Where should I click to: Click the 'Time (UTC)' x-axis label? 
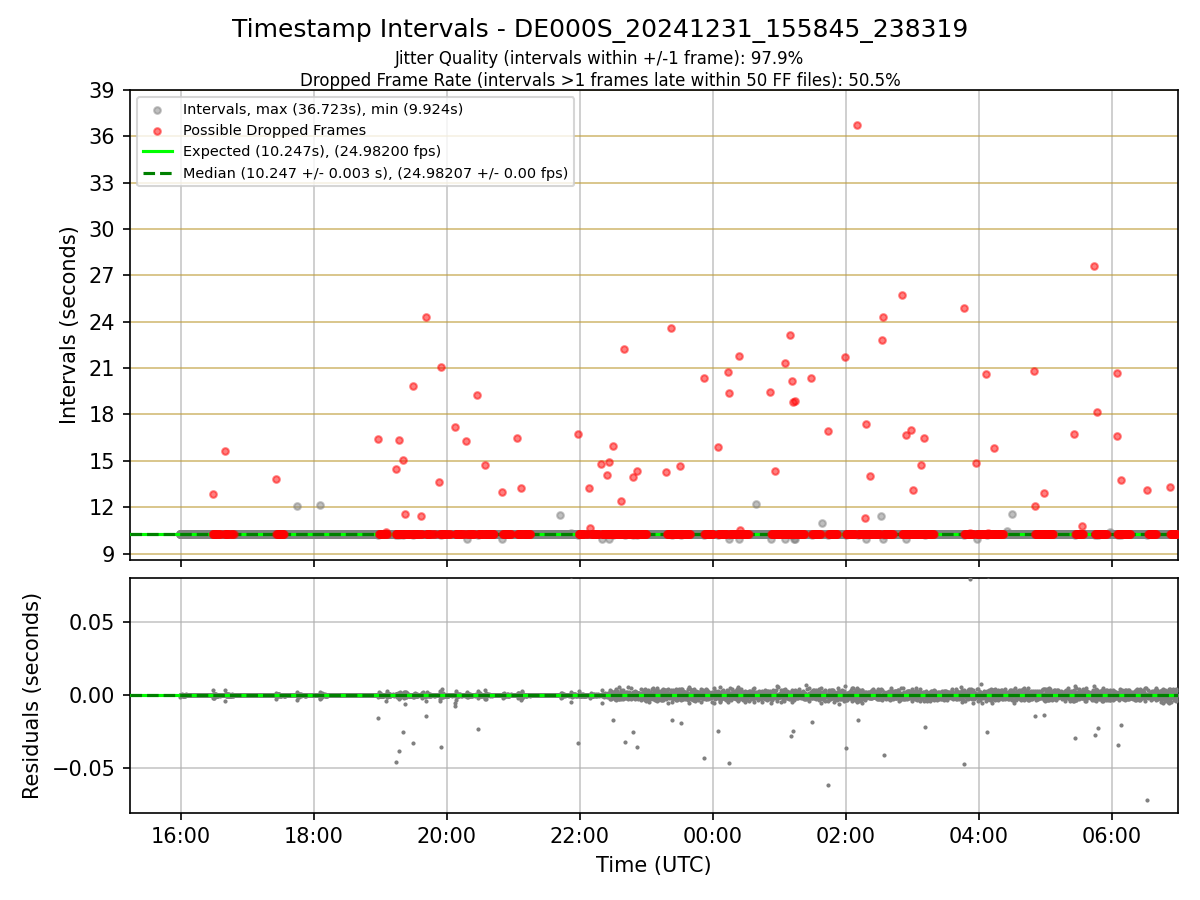point(653,865)
